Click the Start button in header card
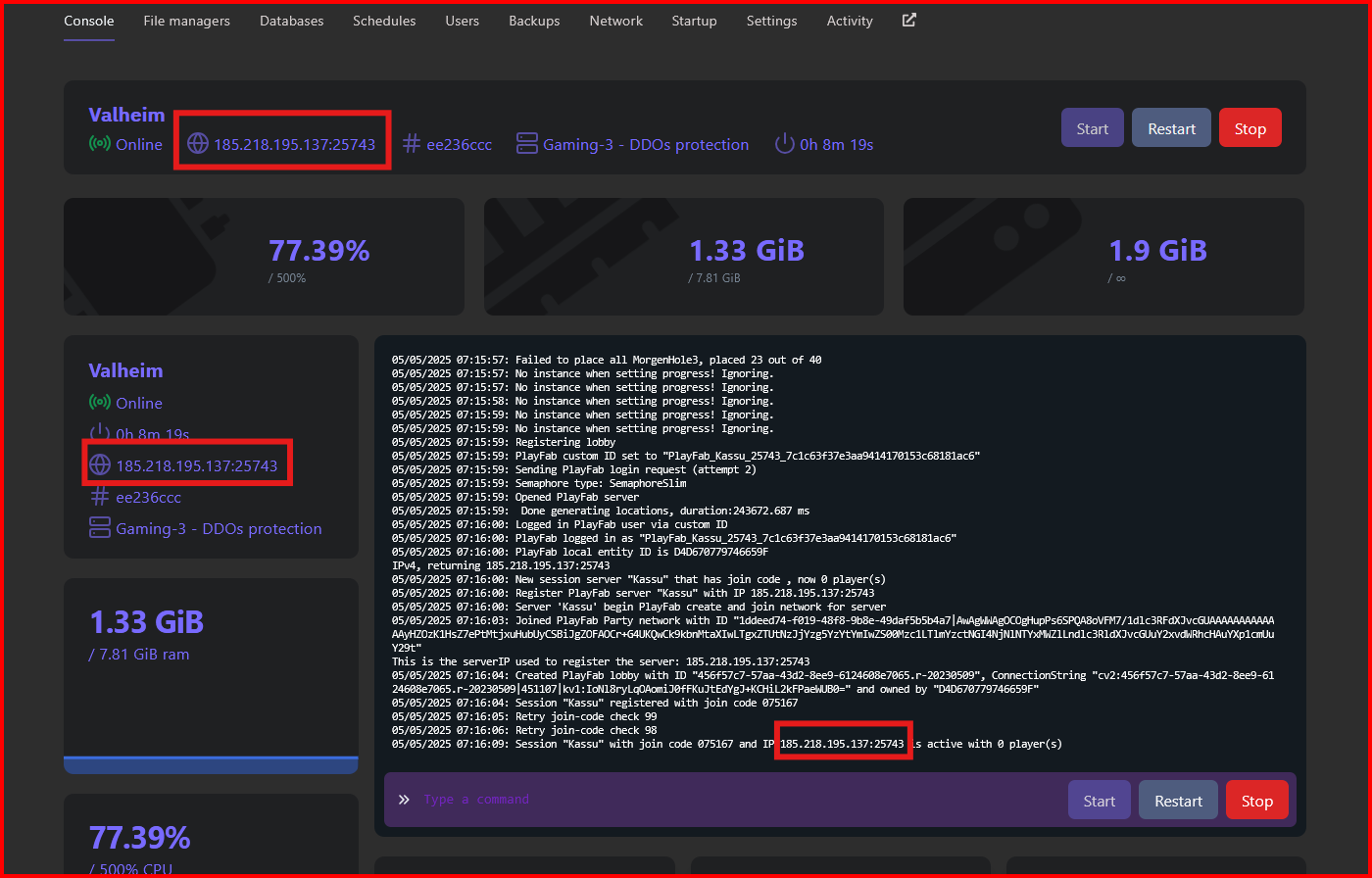 click(x=1092, y=128)
